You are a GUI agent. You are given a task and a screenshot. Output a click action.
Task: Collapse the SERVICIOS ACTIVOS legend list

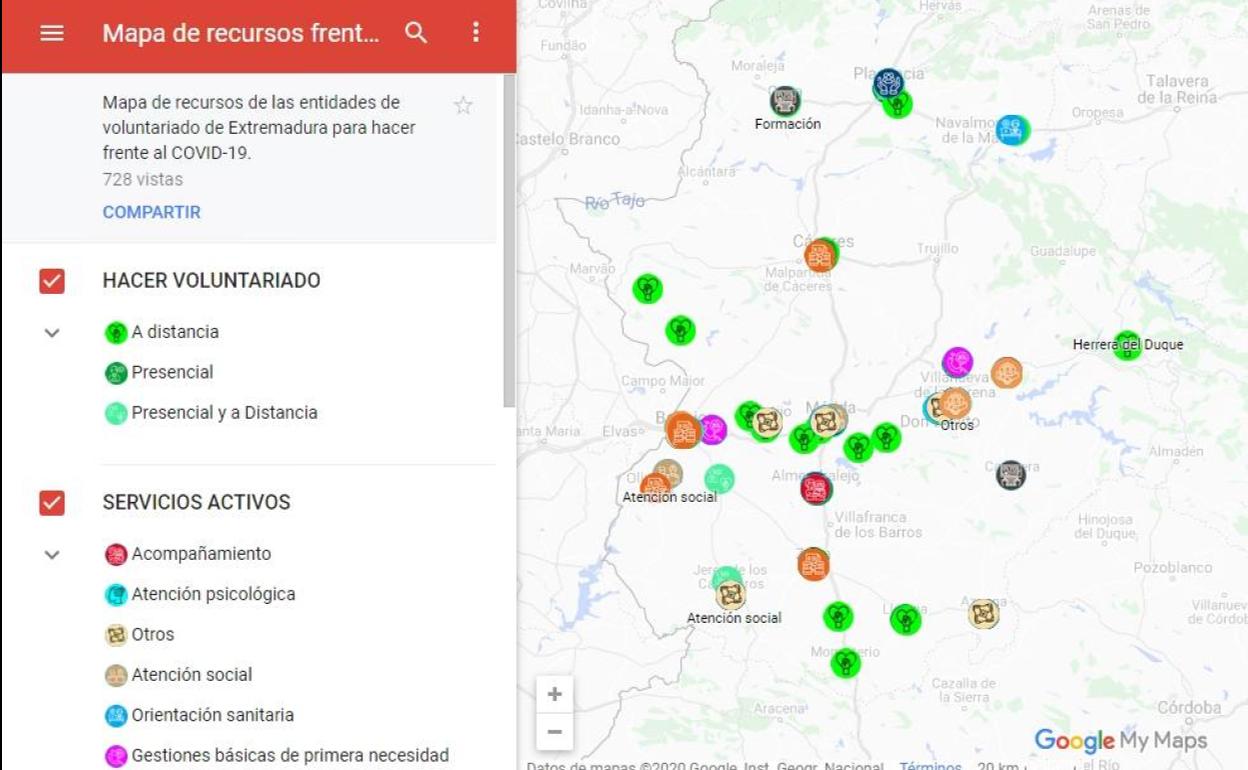point(52,555)
